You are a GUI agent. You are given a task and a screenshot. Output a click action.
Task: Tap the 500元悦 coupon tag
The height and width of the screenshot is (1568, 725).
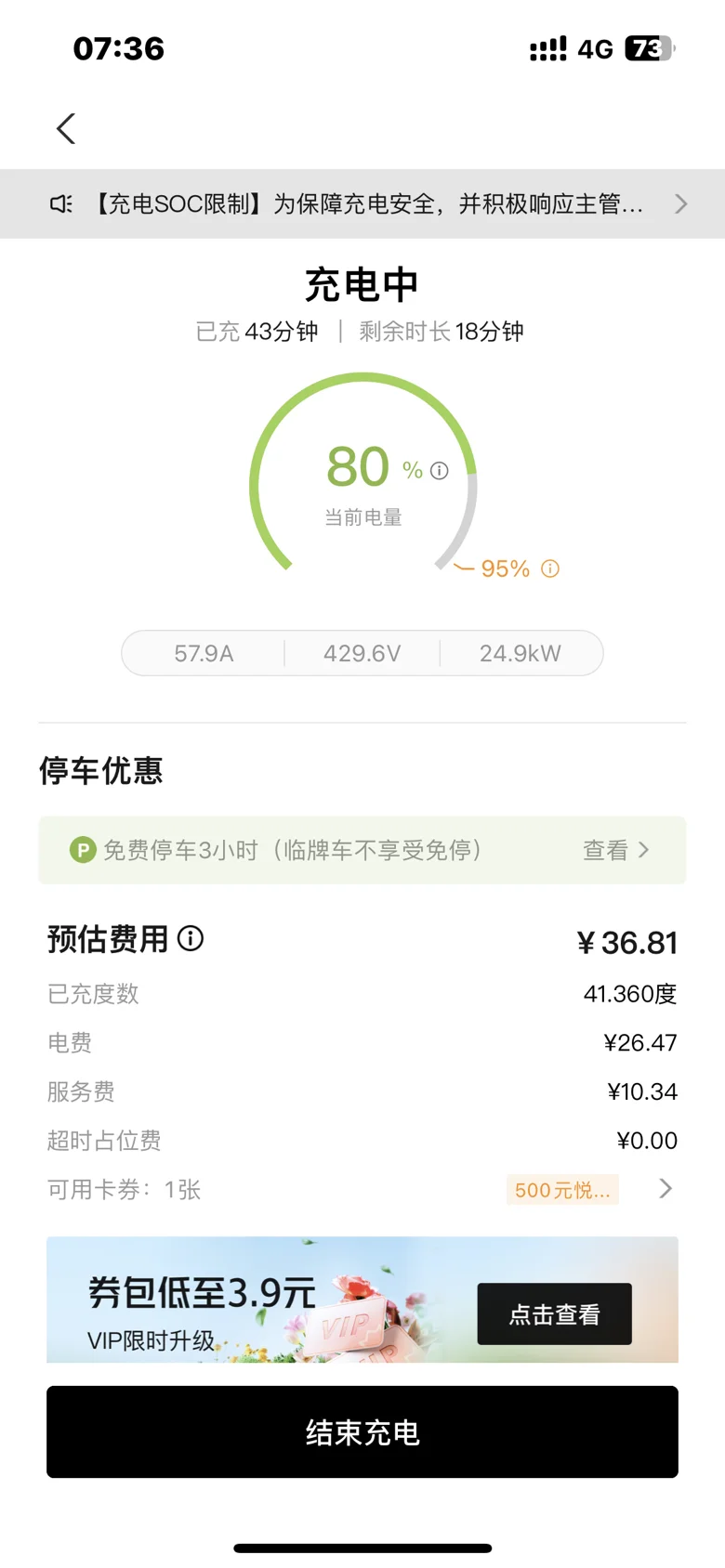[x=562, y=1190]
